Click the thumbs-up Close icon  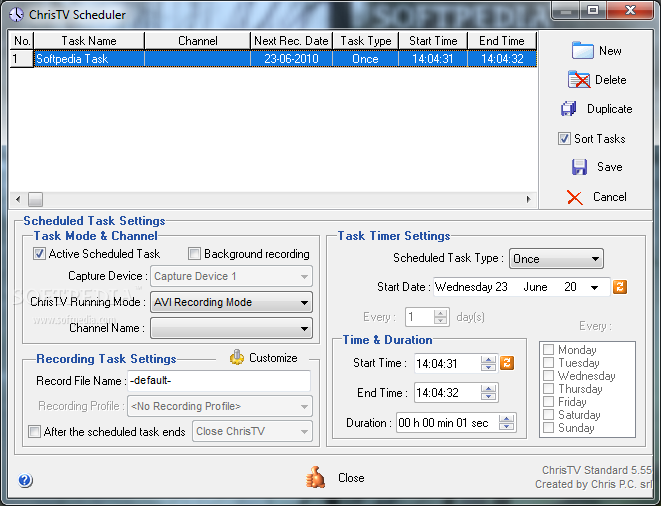pos(316,477)
